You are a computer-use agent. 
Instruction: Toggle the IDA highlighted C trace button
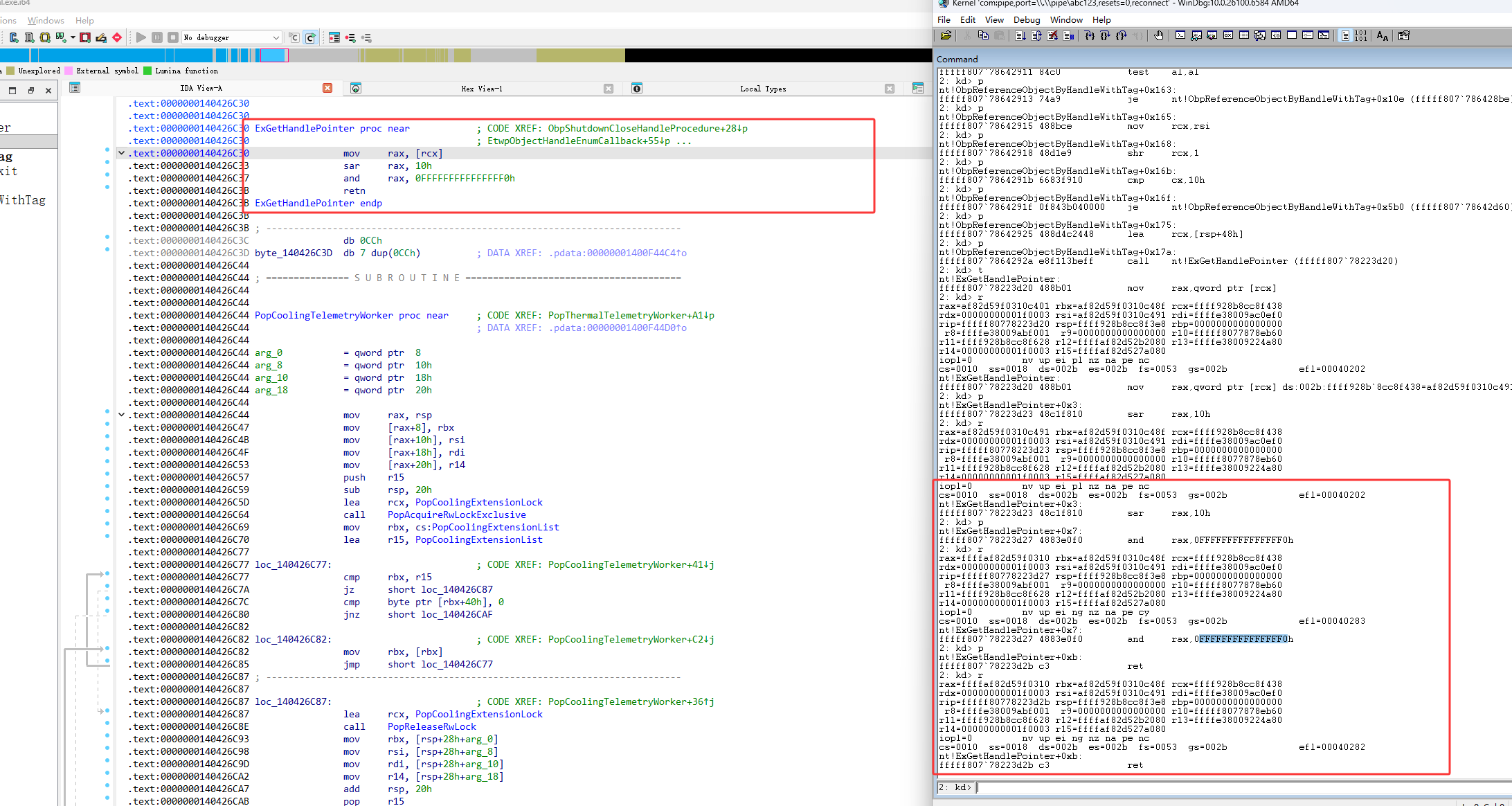[x=311, y=37]
